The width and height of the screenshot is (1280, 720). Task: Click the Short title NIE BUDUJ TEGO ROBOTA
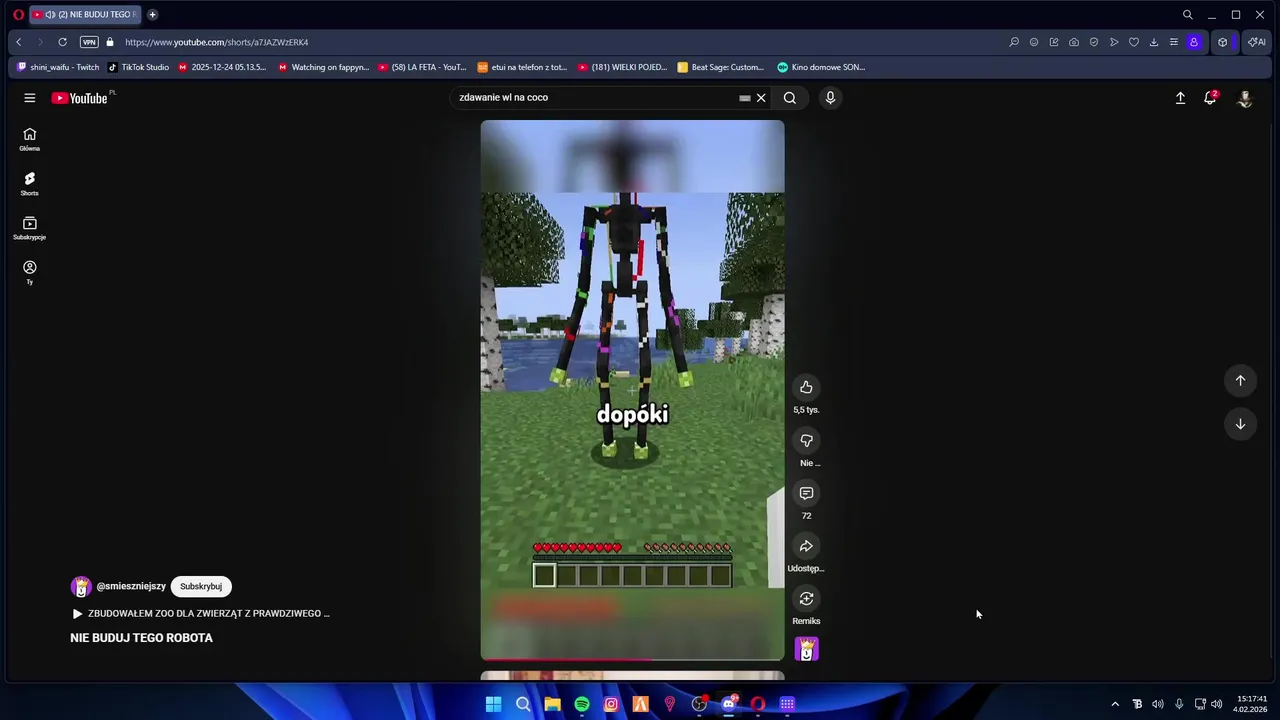pyautogui.click(x=141, y=638)
